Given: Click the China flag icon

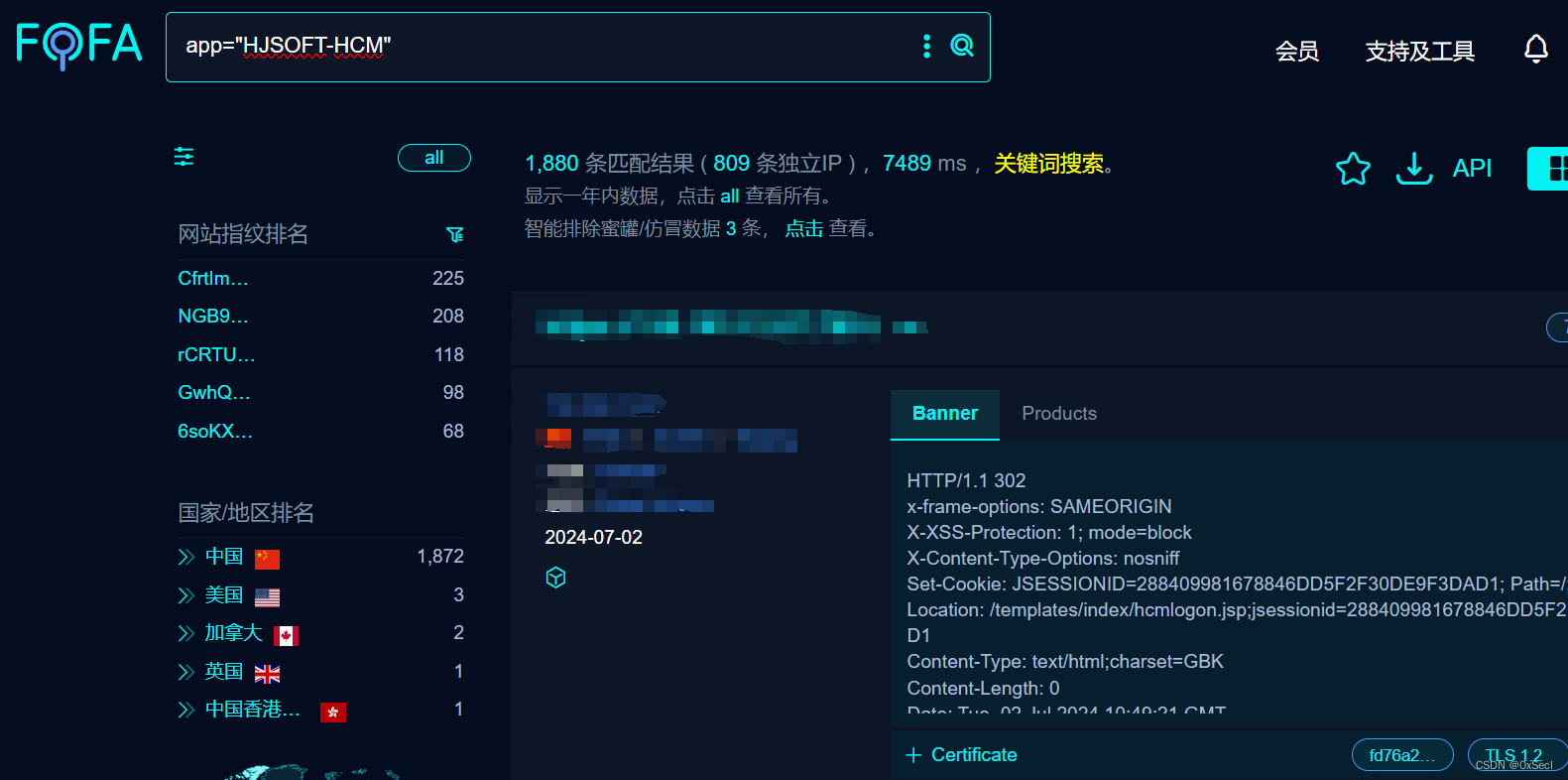Looking at the screenshot, I should (x=267, y=559).
